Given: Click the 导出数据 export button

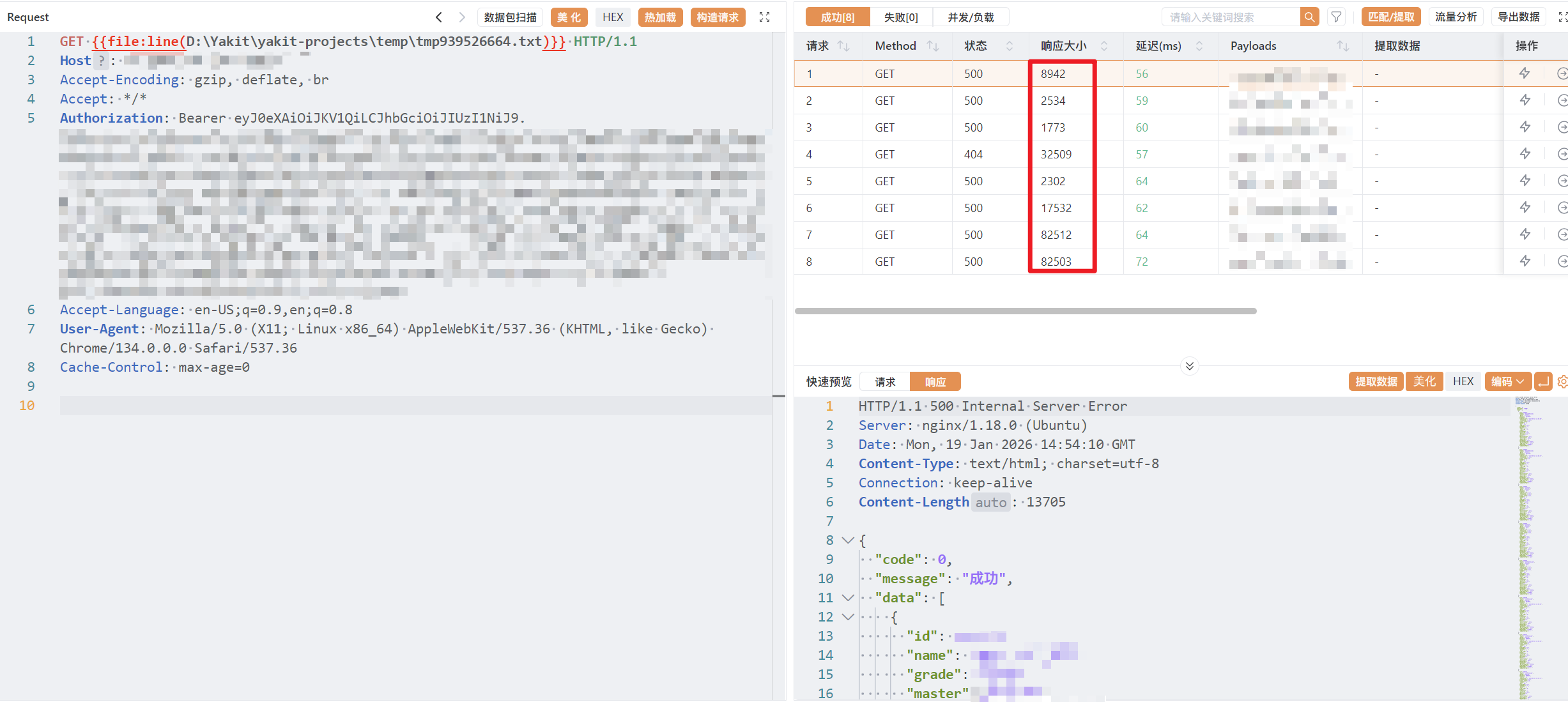Looking at the screenshot, I should click(1518, 17).
